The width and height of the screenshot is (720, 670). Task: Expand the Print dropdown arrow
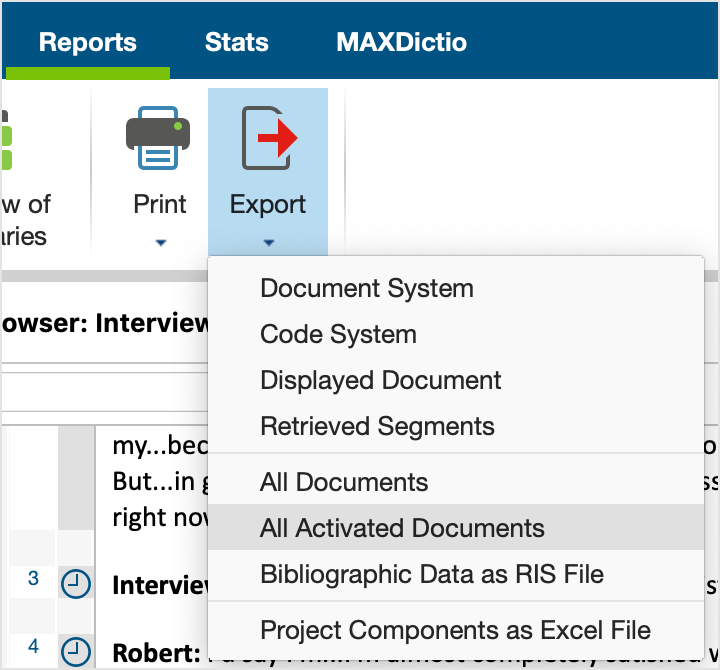tap(161, 242)
